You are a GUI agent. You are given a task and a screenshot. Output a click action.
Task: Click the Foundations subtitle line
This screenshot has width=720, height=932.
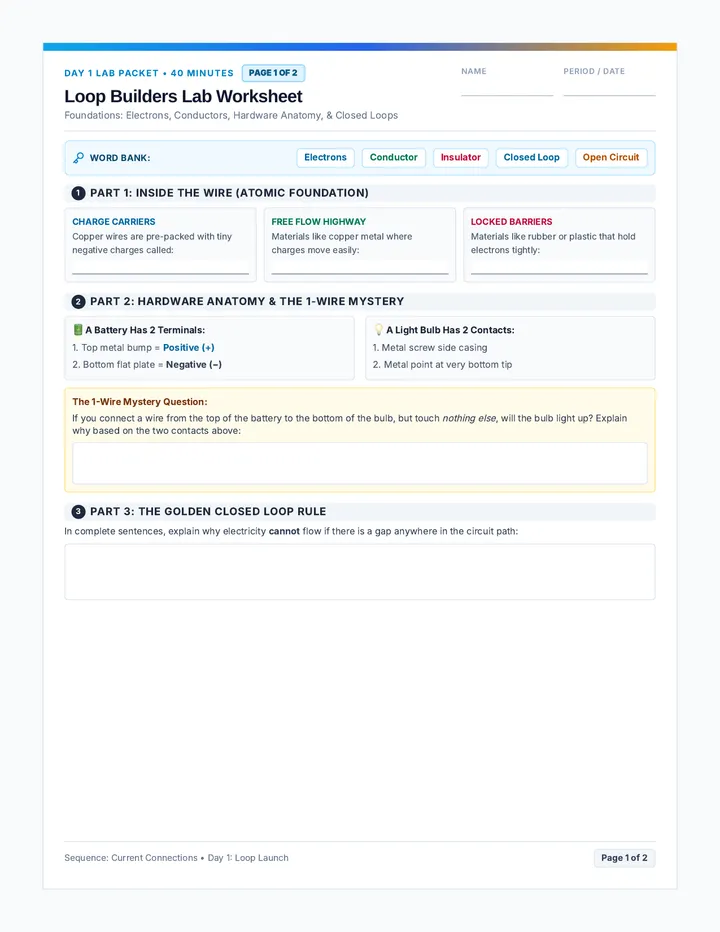click(x=231, y=115)
